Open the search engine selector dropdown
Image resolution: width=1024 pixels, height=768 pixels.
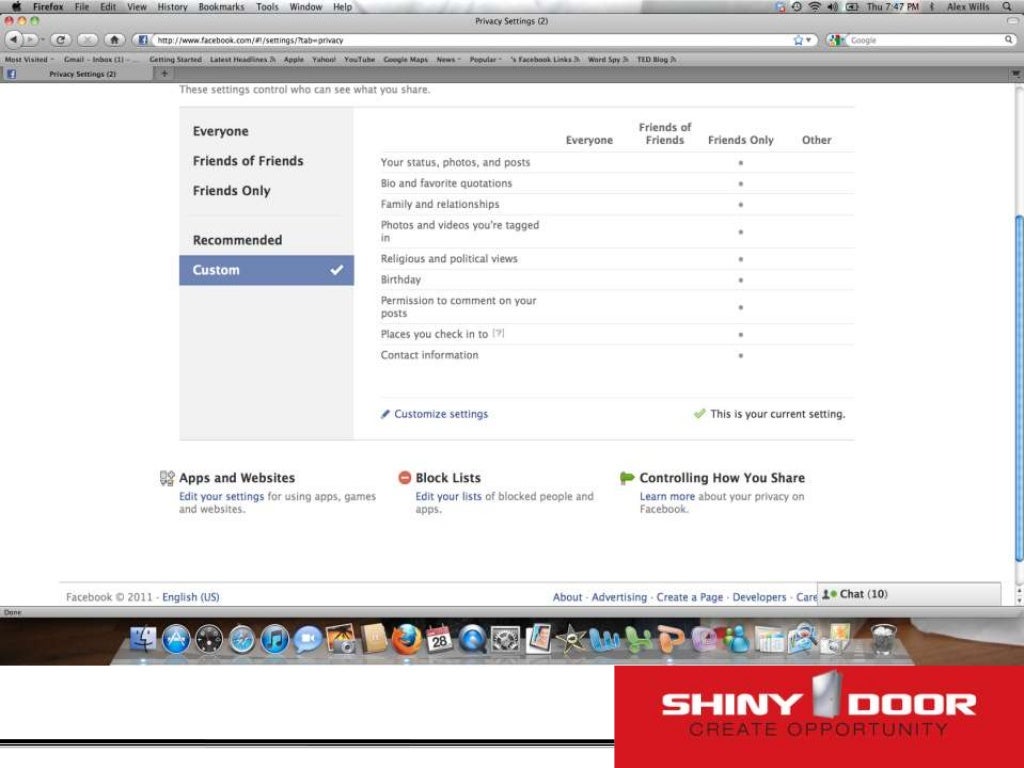point(837,40)
